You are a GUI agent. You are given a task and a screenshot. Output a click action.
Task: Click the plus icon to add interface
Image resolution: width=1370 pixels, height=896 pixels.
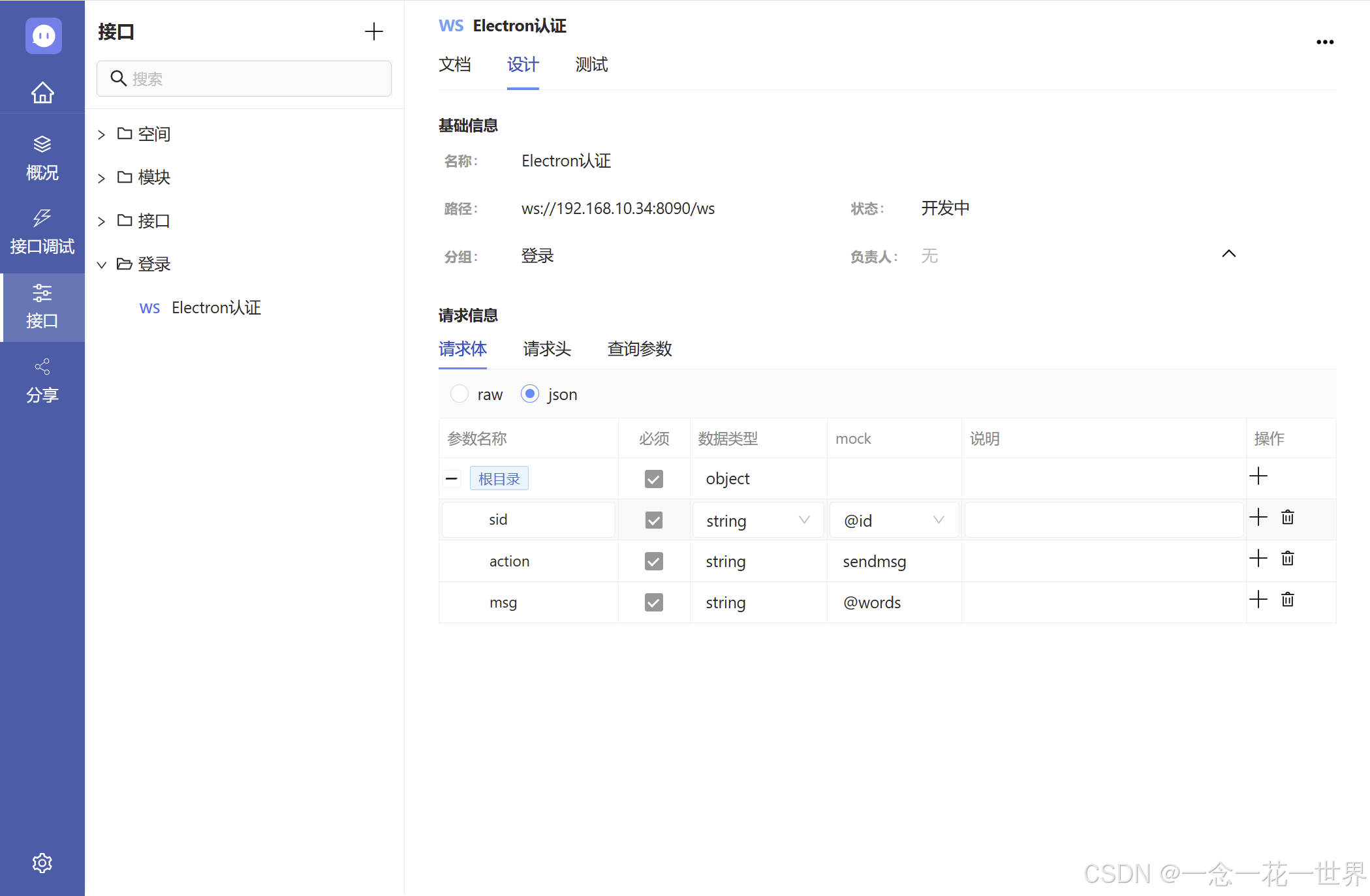click(x=373, y=31)
